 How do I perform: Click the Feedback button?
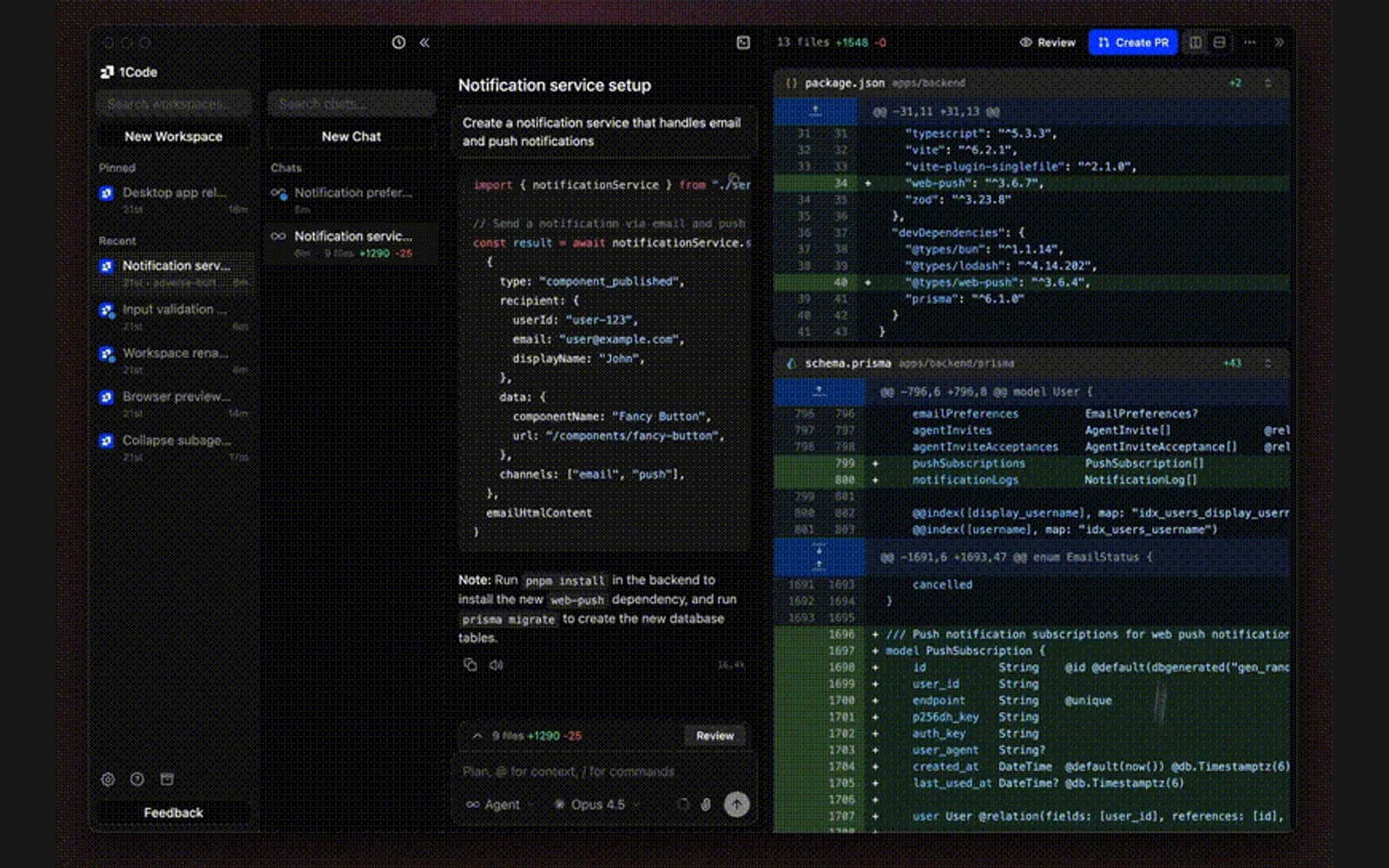[174, 813]
